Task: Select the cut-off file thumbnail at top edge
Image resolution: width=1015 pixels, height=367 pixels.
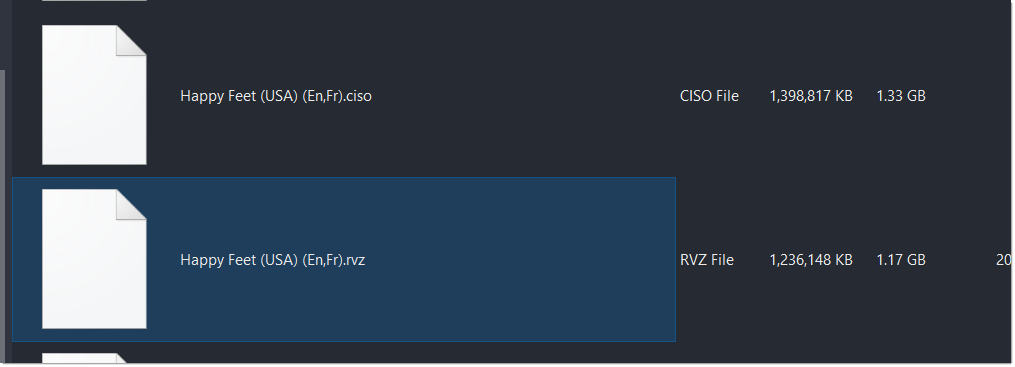Action: (x=94, y=1)
